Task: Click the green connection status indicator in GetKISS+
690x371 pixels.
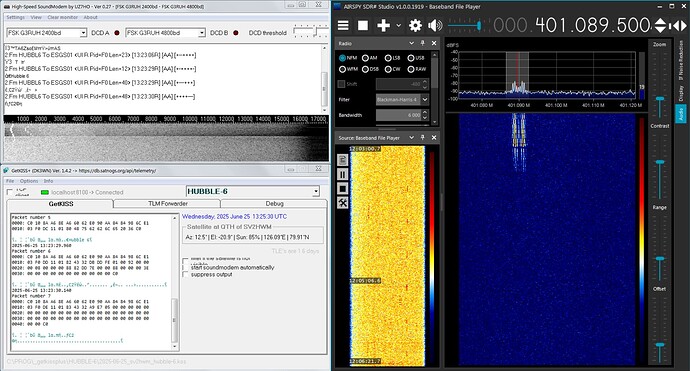Action: (x=44, y=192)
